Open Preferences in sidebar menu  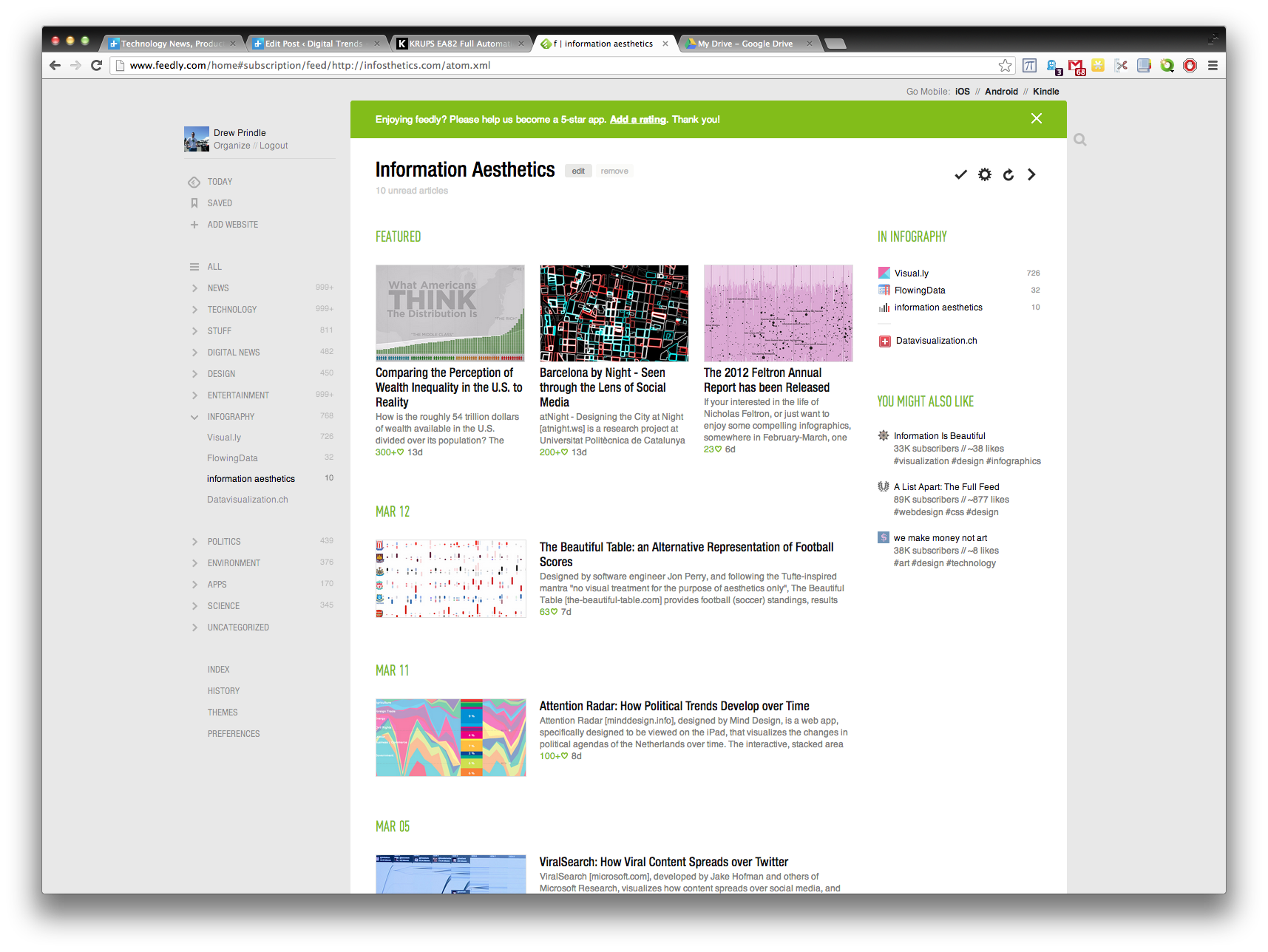click(234, 734)
